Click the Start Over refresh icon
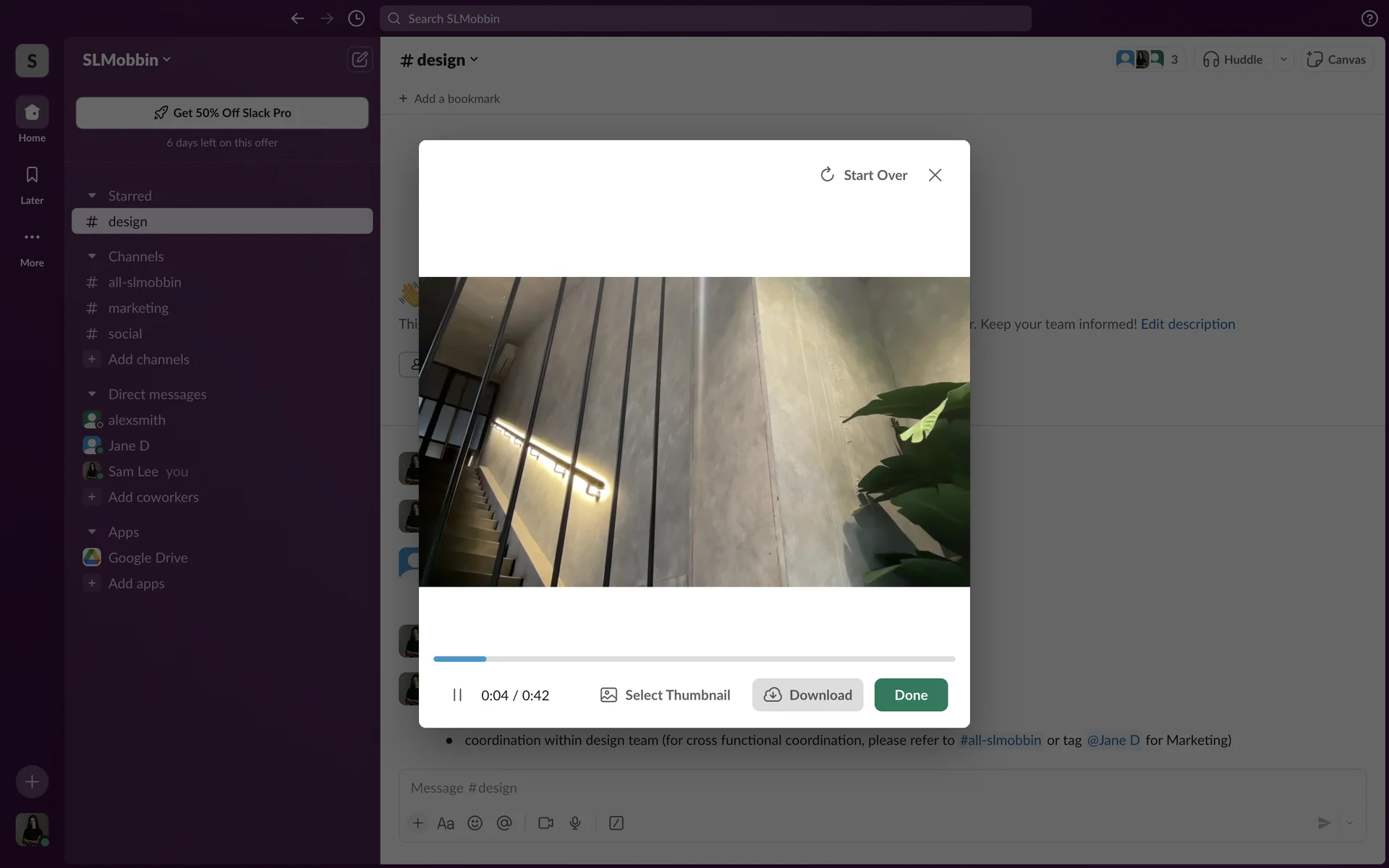Screen dimensions: 1389x868 pyautogui.click(x=827, y=175)
